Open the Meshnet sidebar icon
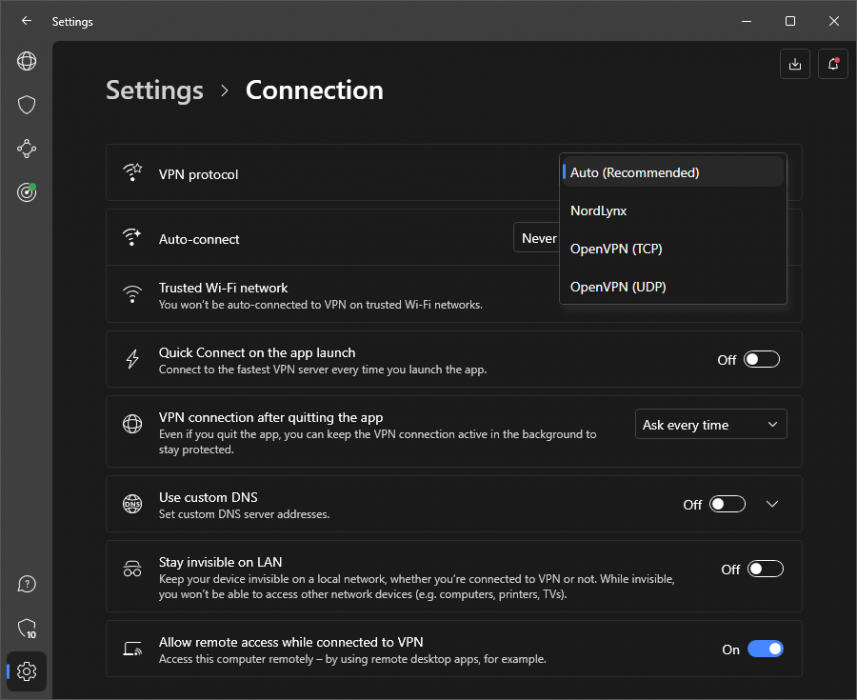Viewport: 857px width, 700px height. pyautogui.click(x=27, y=149)
